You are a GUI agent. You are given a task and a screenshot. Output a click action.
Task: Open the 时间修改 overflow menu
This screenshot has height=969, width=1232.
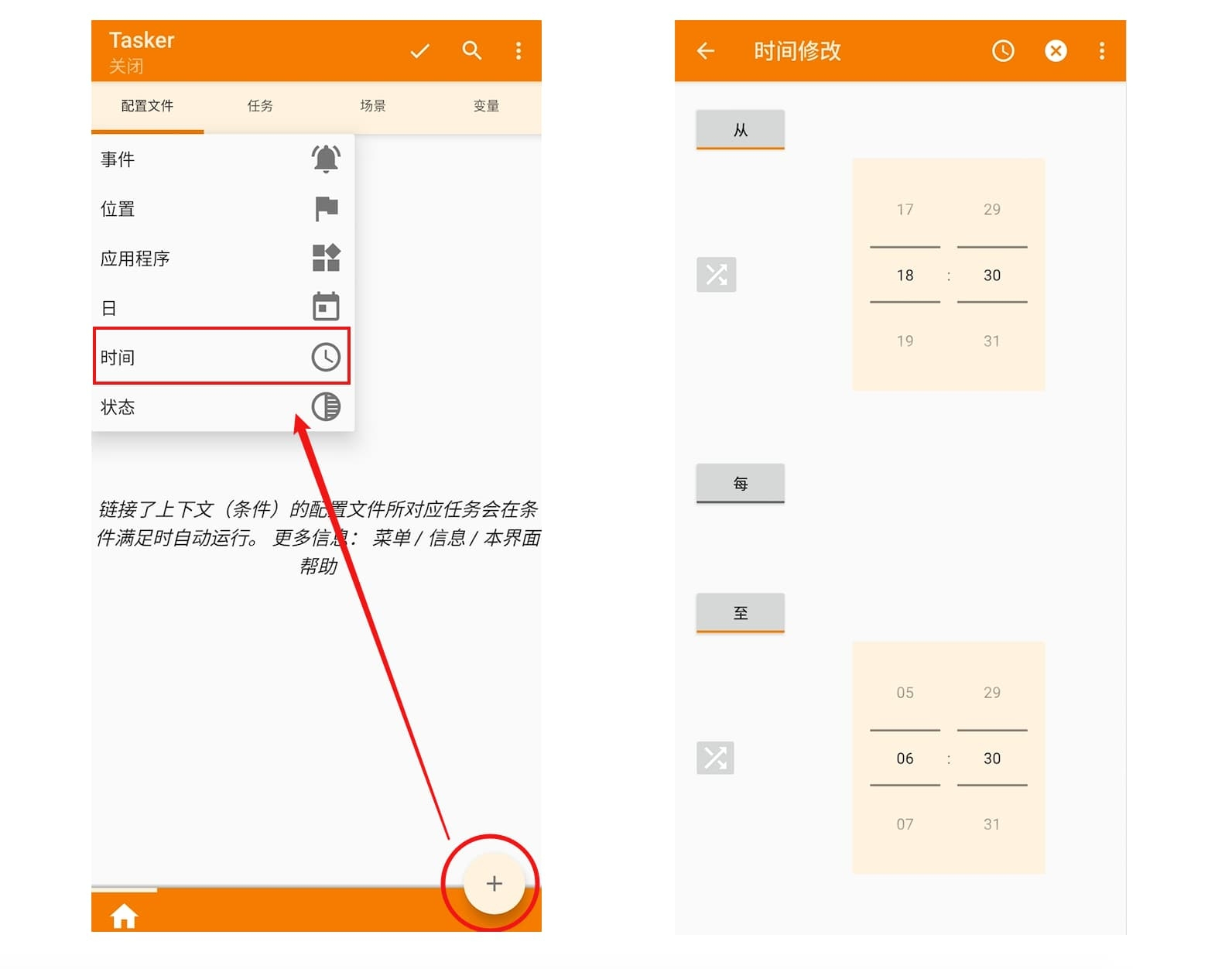[x=1102, y=51]
